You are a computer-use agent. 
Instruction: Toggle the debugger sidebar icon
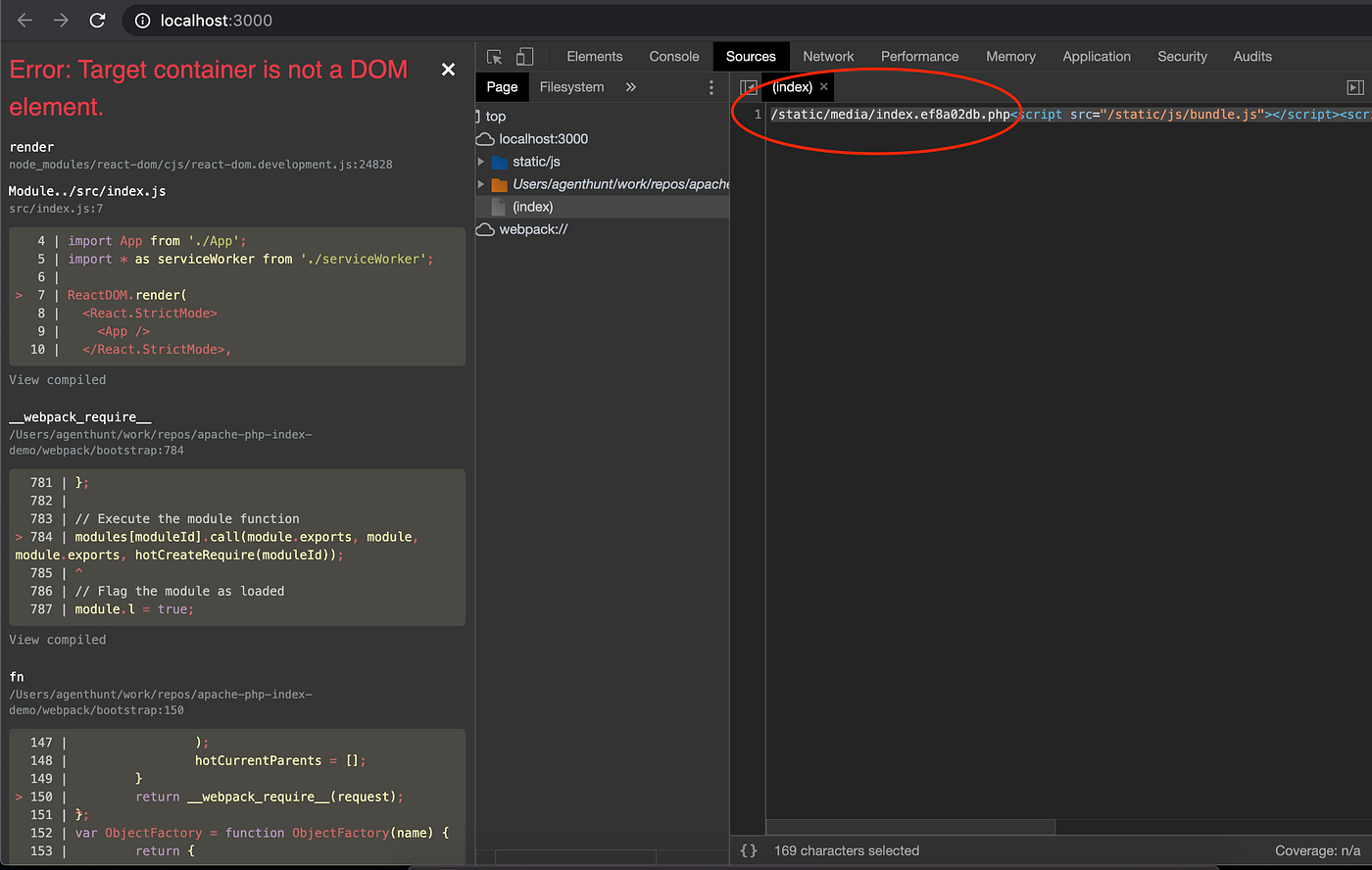[x=1355, y=87]
